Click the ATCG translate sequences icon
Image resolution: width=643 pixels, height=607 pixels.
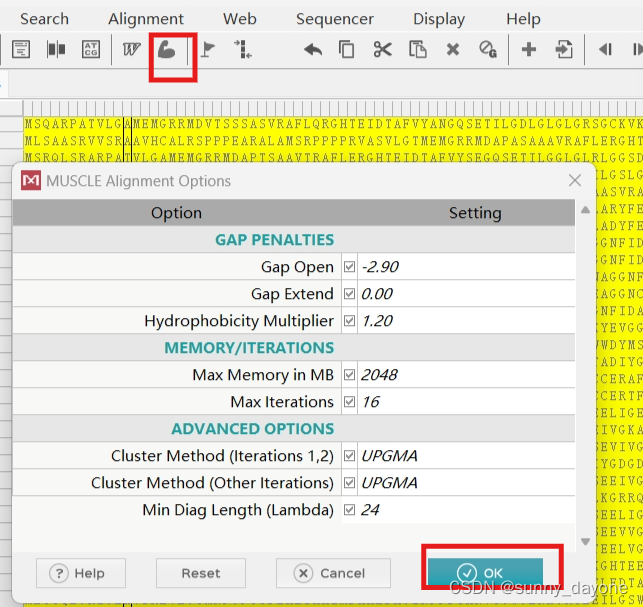91,50
